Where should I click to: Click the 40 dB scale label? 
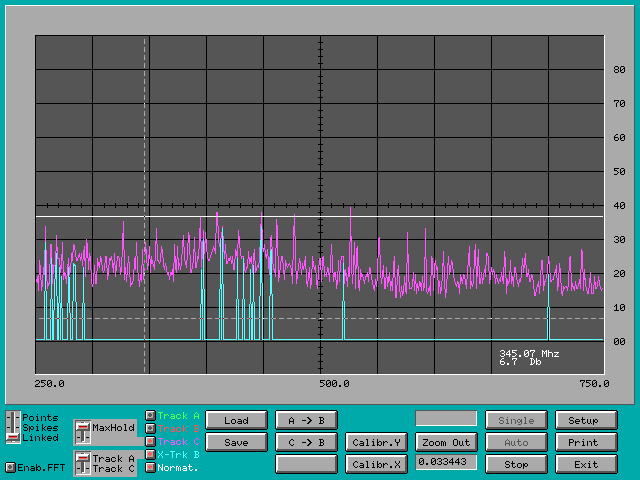coord(619,206)
